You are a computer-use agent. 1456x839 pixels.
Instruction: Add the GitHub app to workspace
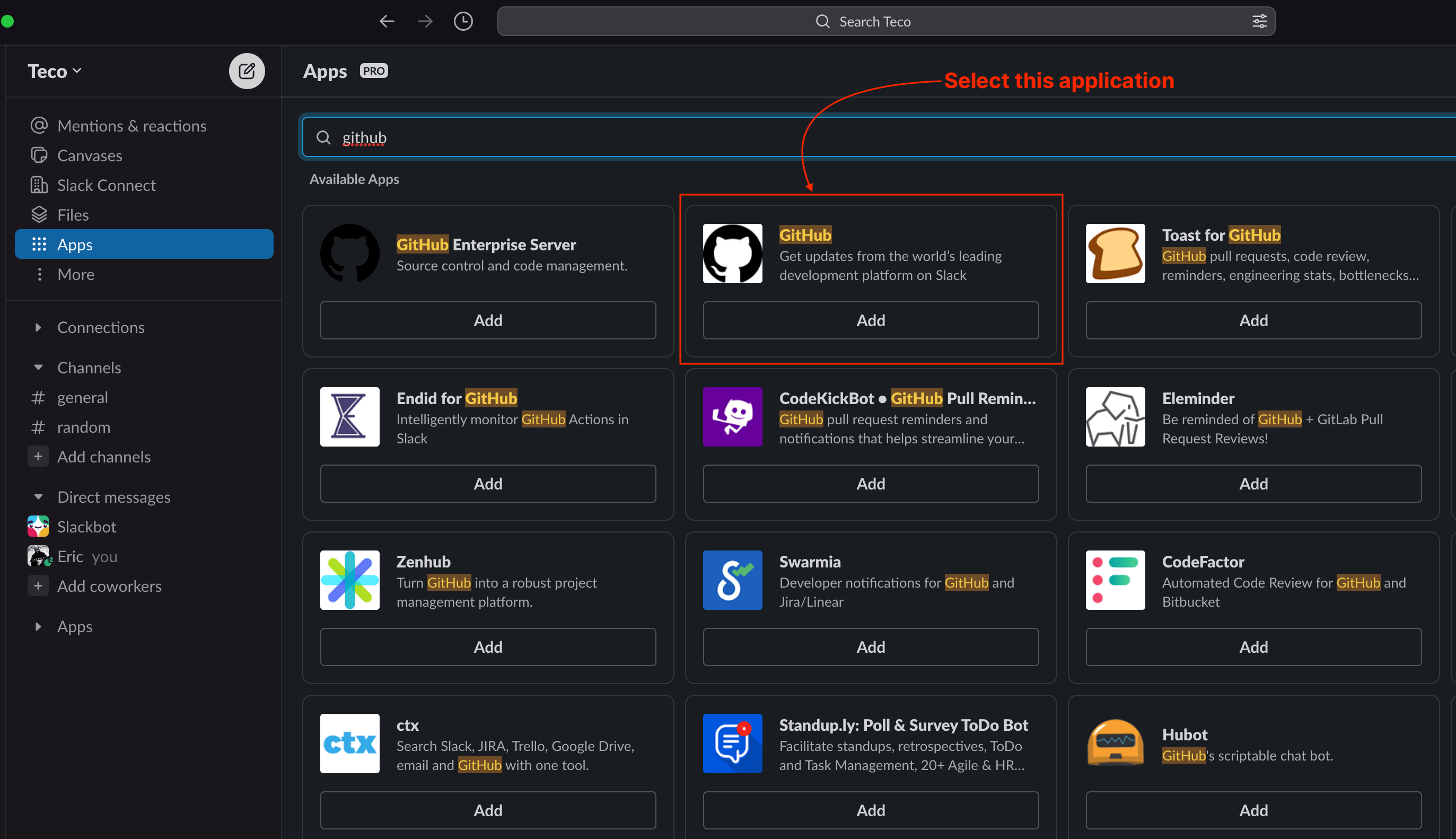pos(870,320)
